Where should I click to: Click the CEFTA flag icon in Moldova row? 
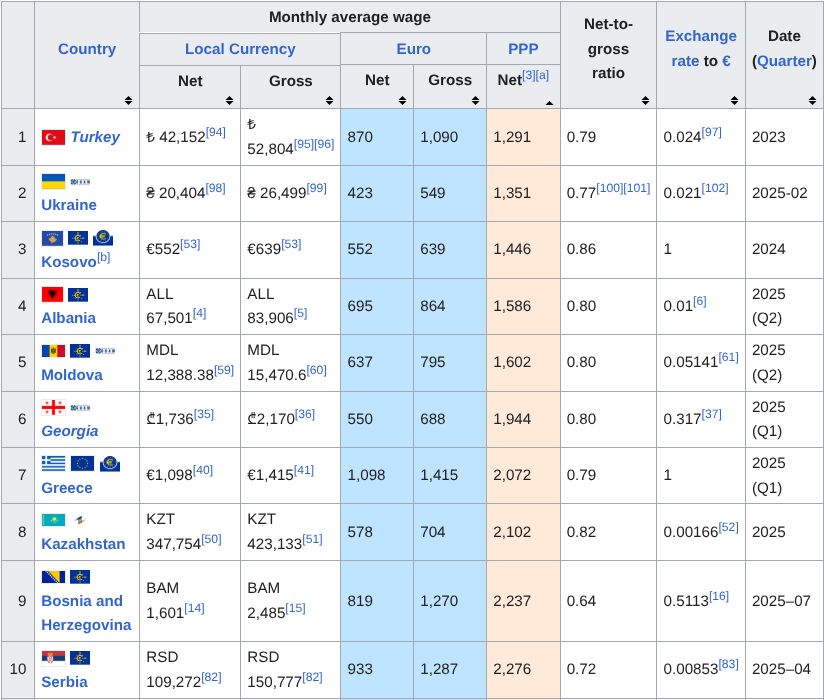tap(80, 351)
